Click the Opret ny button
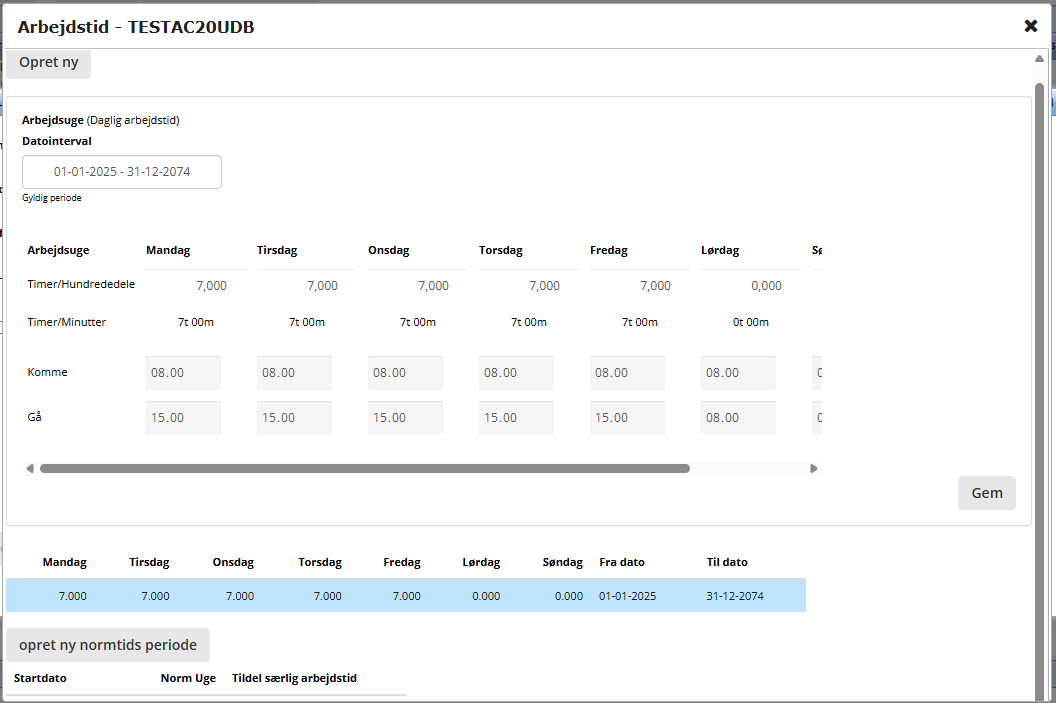The image size is (1056, 703). click(48, 62)
